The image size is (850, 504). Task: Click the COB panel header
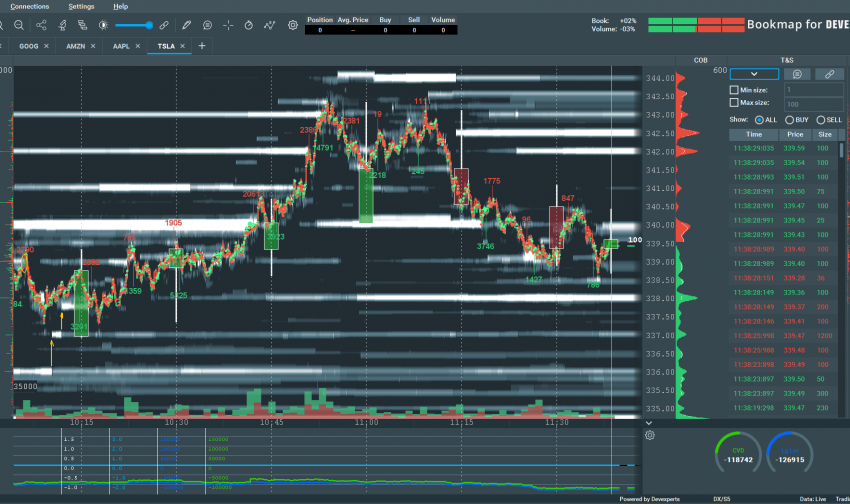pos(700,60)
